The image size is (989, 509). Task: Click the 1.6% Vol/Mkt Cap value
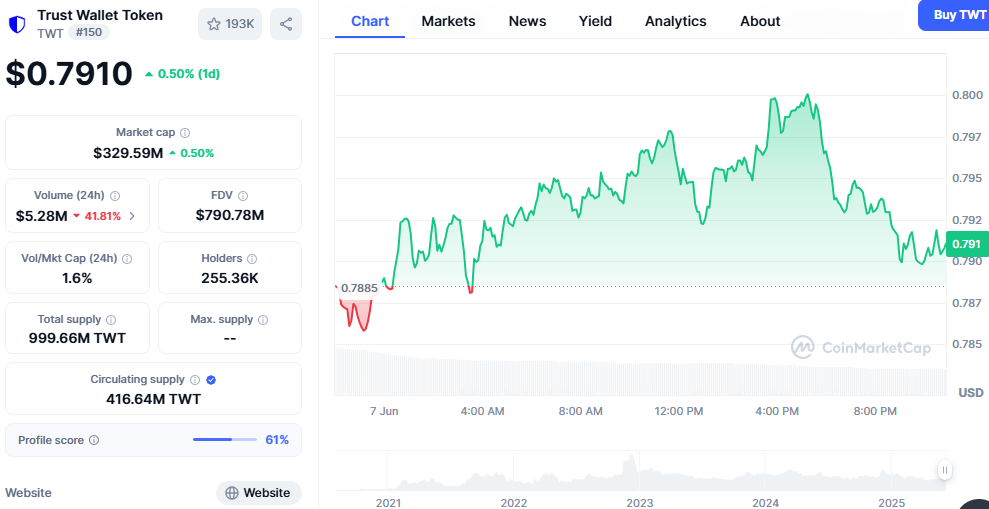(x=78, y=278)
